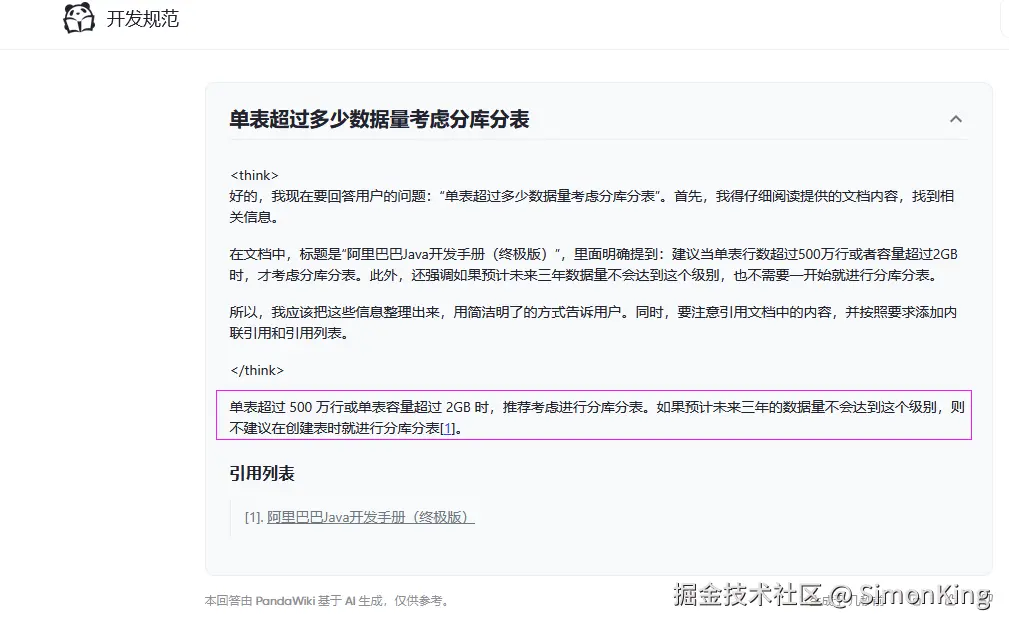Collapse the answer card with chevron
Screen dimensions: 1009x630
click(956, 119)
